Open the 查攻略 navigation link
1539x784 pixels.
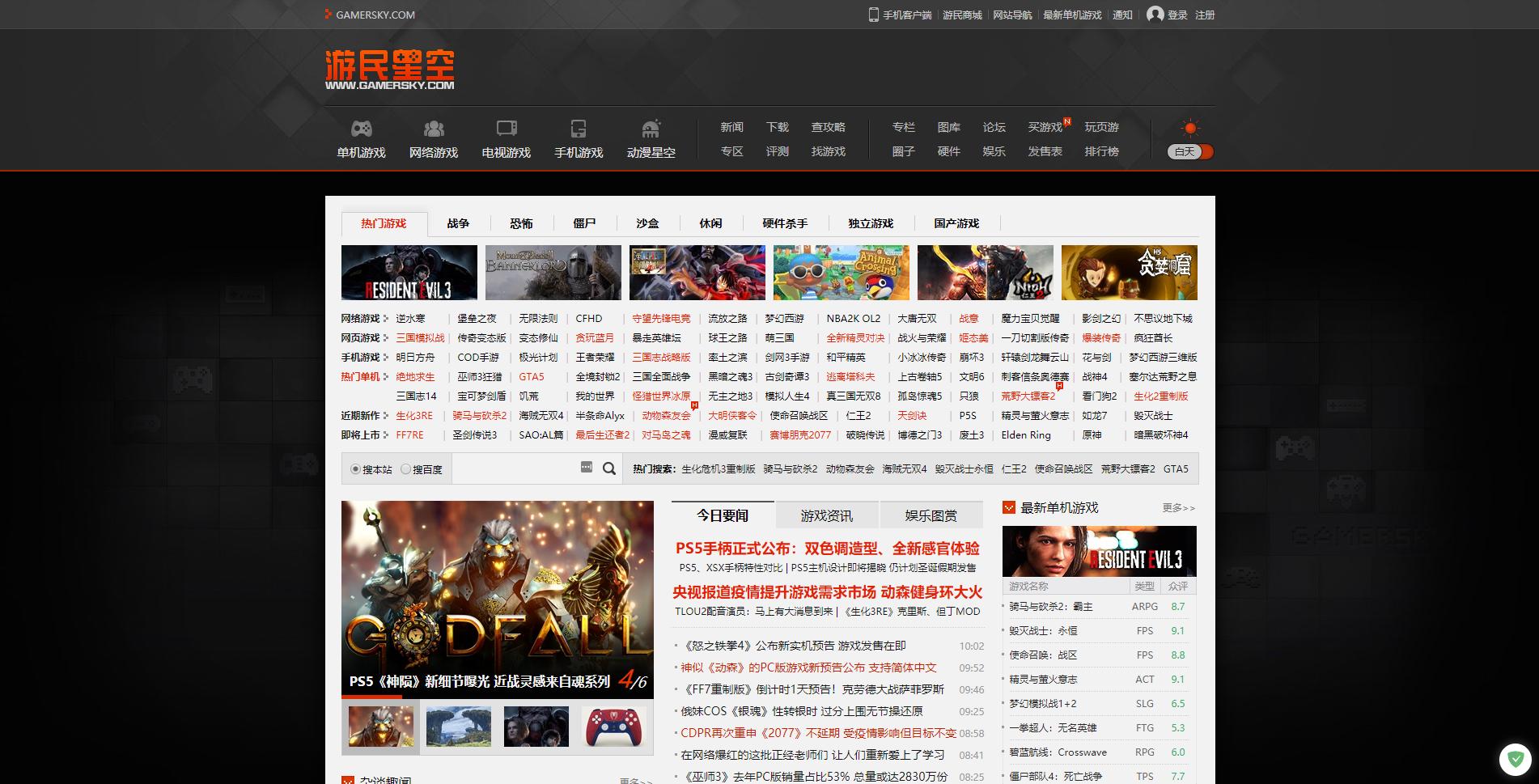[828, 127]
